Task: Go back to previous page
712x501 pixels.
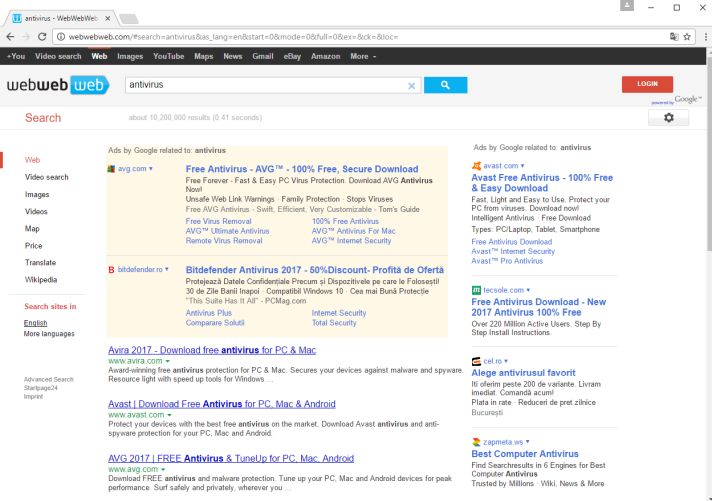Action: [x=10, y=37]
